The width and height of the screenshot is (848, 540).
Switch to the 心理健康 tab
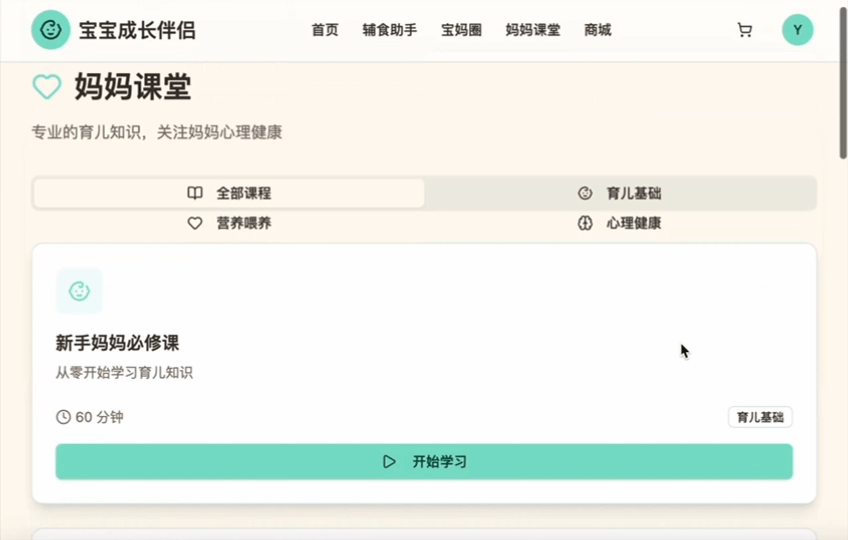coord(620,223)
